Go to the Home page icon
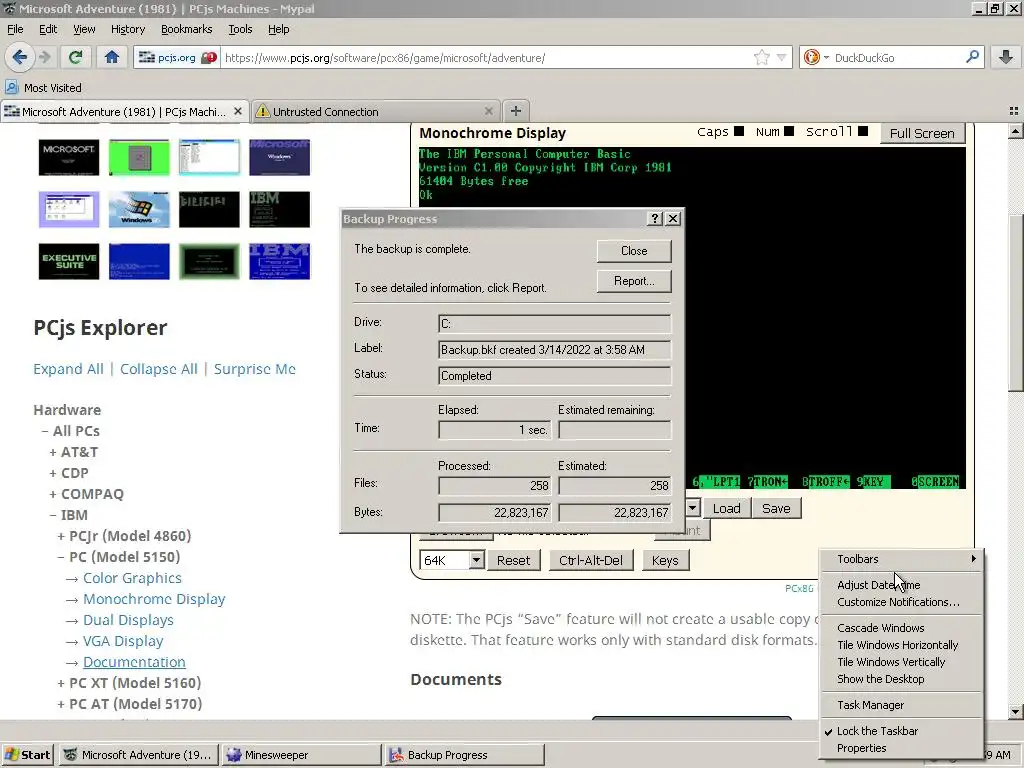Screen dimensions: 1024x768 click(112, 57)
